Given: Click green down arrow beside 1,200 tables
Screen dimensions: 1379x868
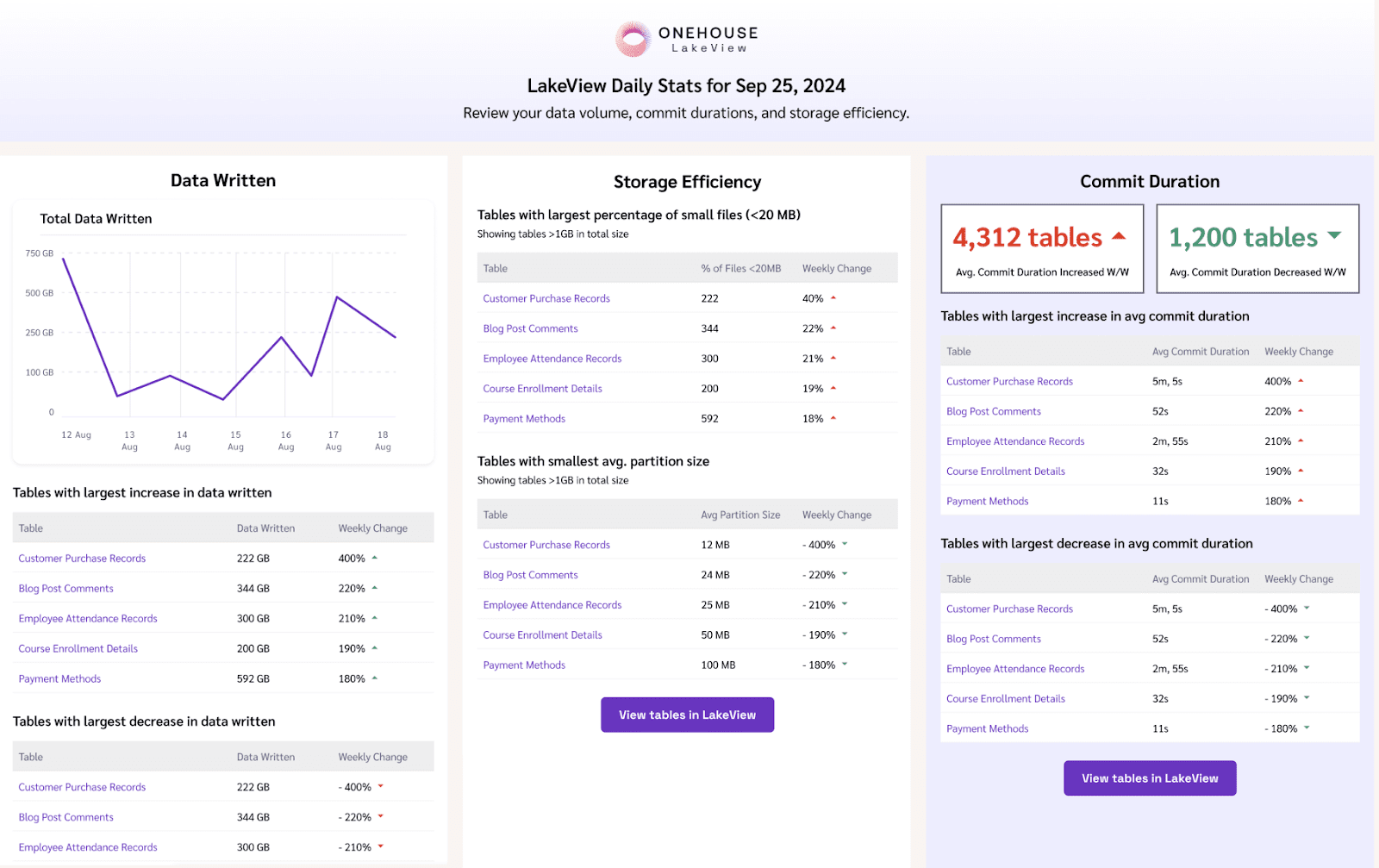Looking at the screenshot, I should [1334, 235].
